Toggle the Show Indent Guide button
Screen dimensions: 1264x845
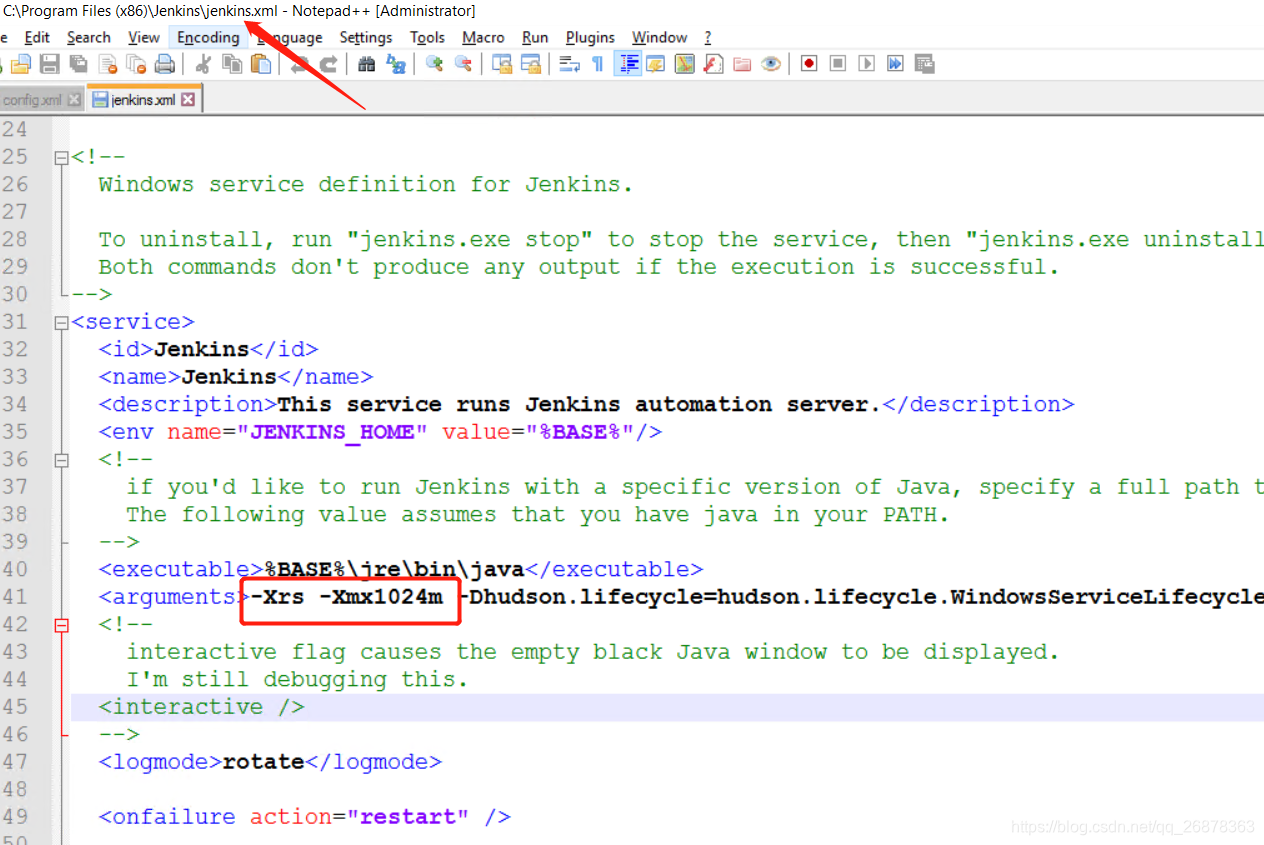pos(628,64)
